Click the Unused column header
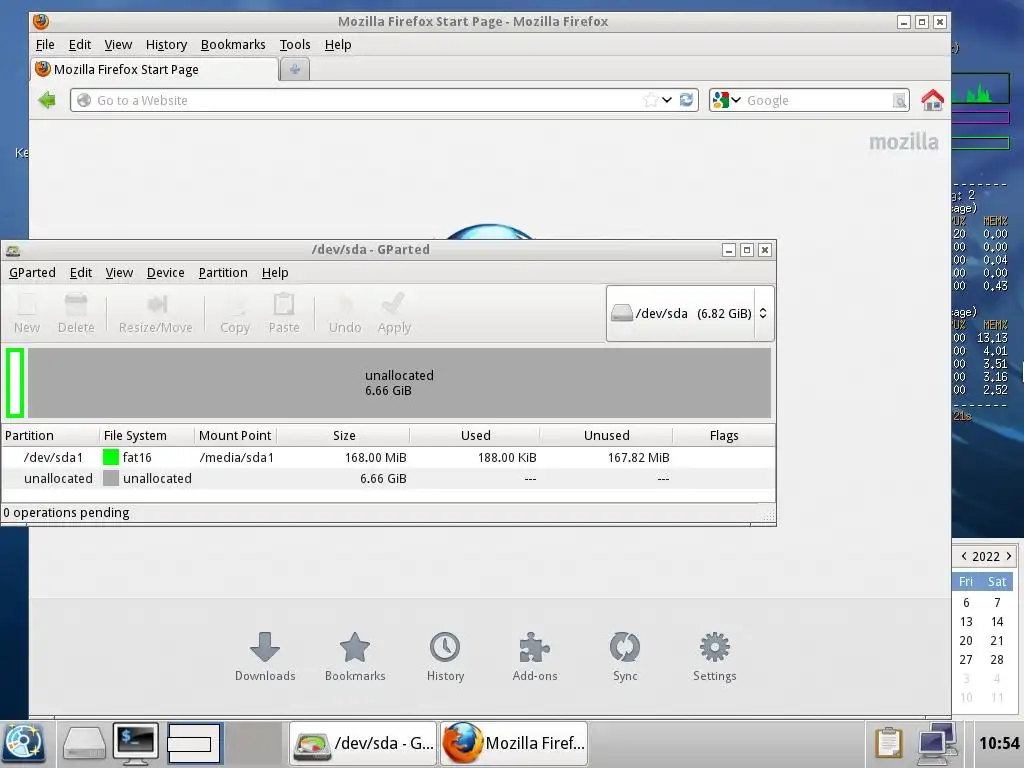Image resolution: width=1024 pixels, height=768 pixels. [607, 436]
